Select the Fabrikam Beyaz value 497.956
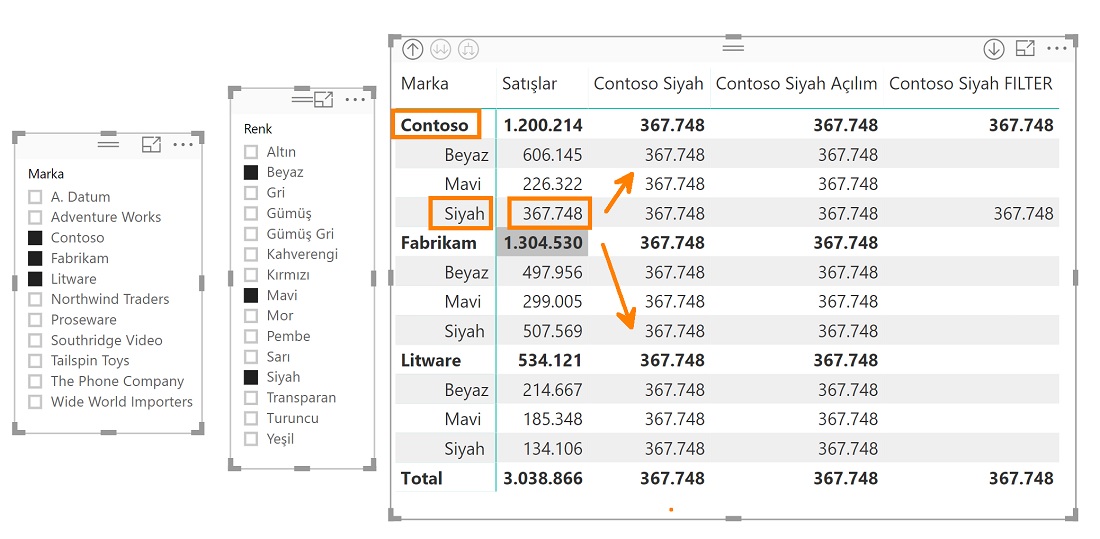This screenshot has height=539, width=1100. (552, 272)
